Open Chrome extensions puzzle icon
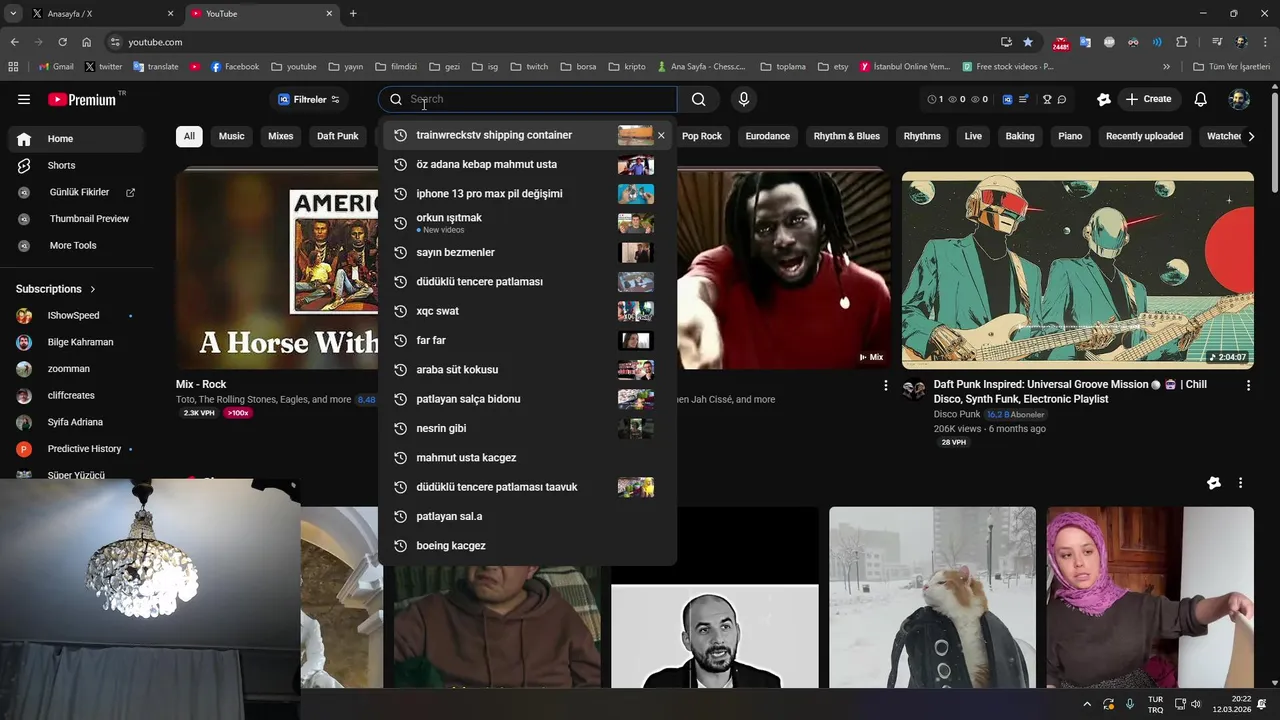The image size is (1280, 720). click(x=1182, y=42)
